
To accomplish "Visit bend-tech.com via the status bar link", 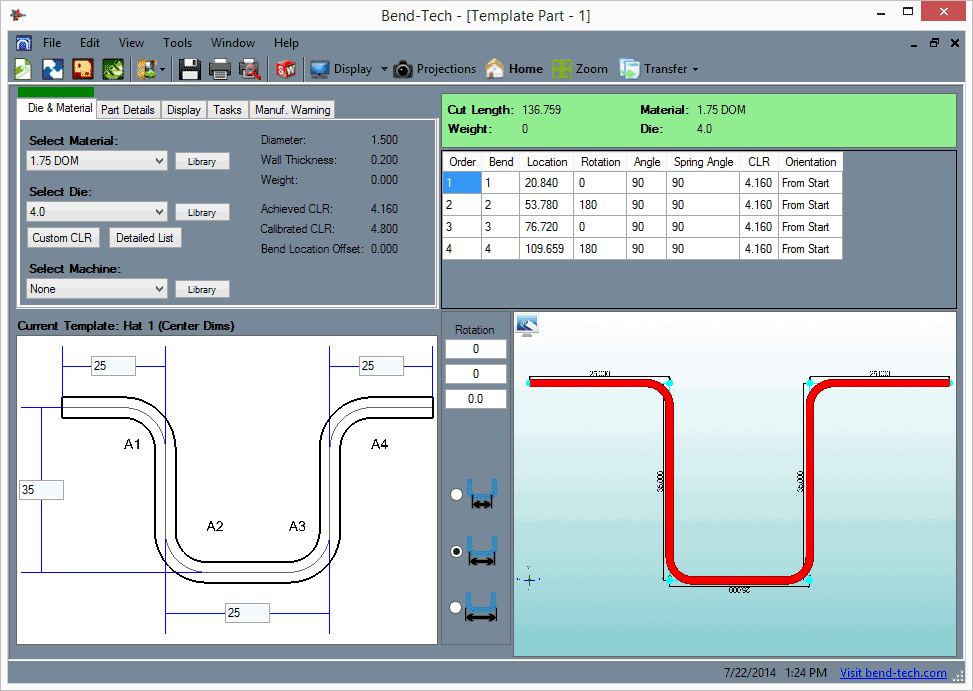I will click(893, 673).
